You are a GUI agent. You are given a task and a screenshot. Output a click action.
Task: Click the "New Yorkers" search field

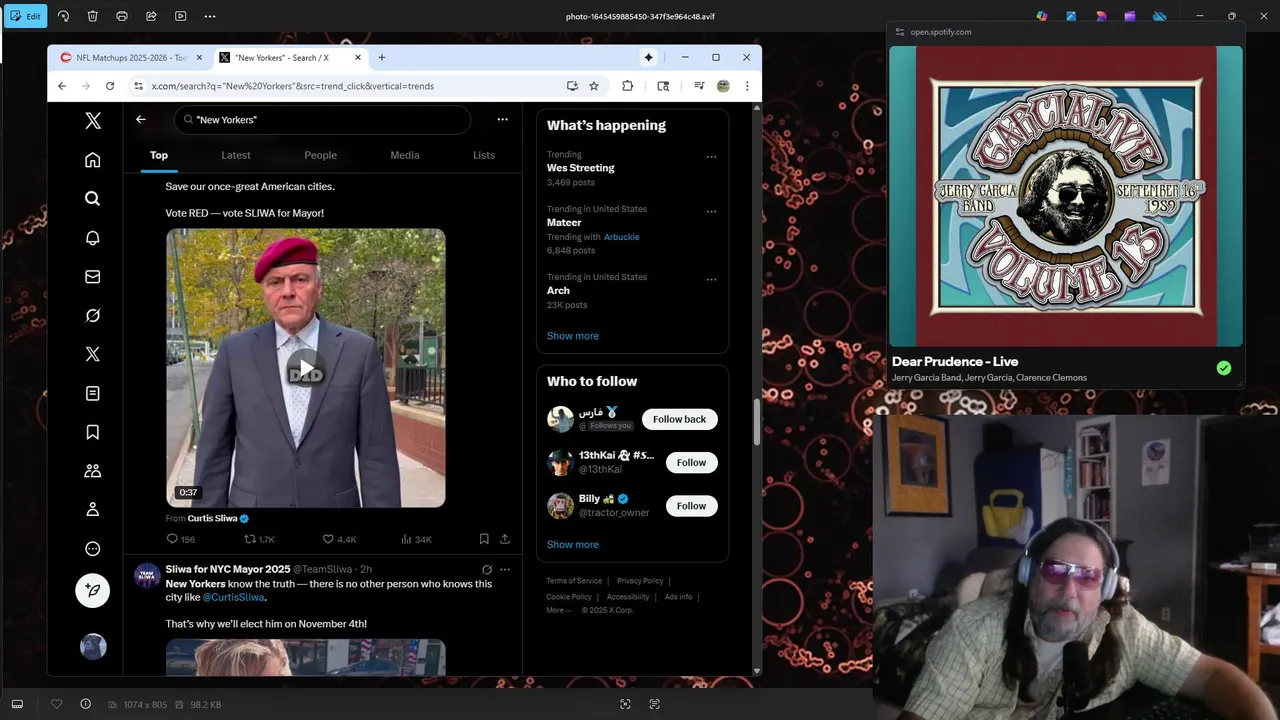click(x=322, y=120)
